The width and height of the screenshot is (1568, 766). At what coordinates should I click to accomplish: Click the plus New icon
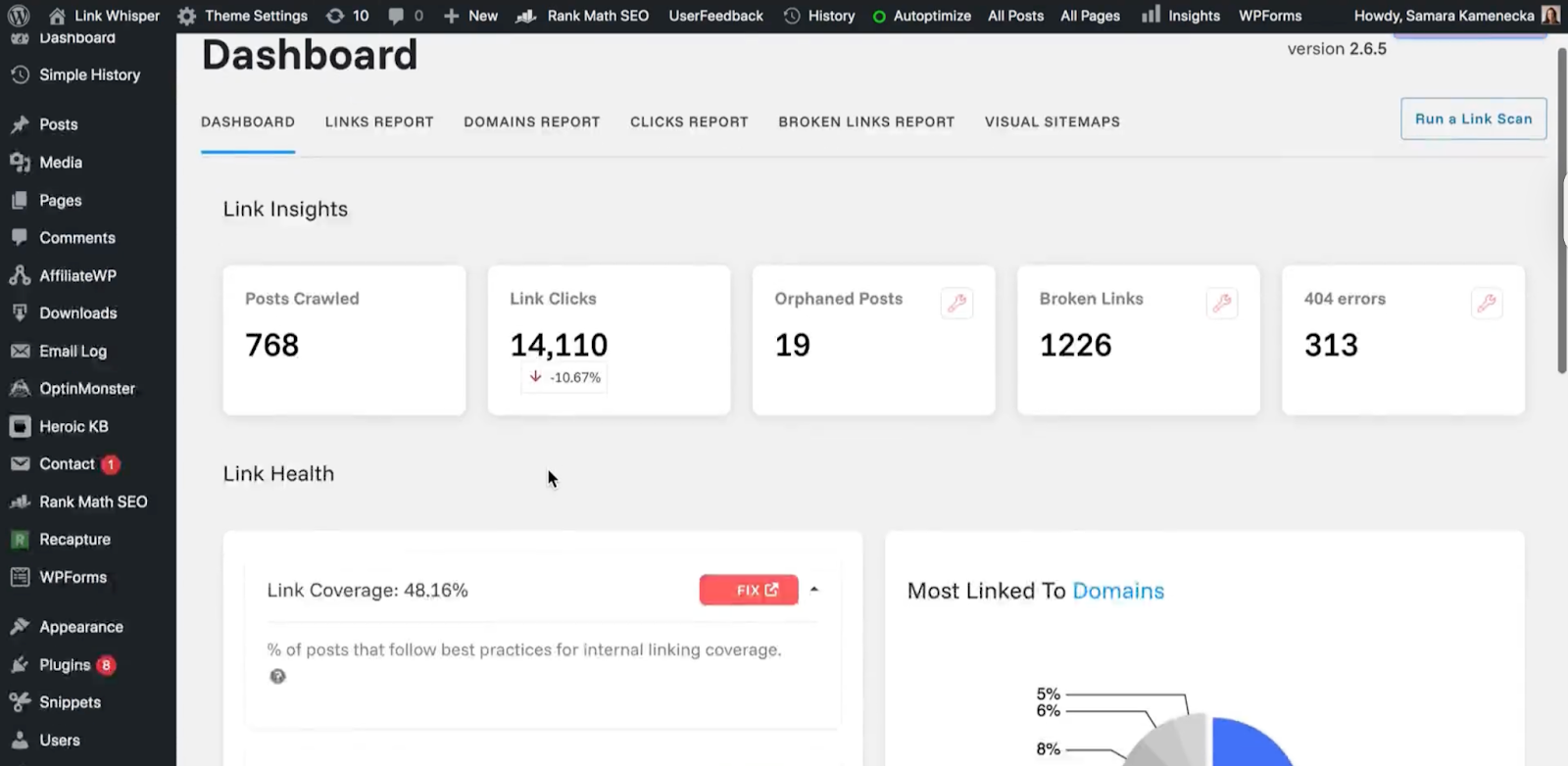click(452, 16)
